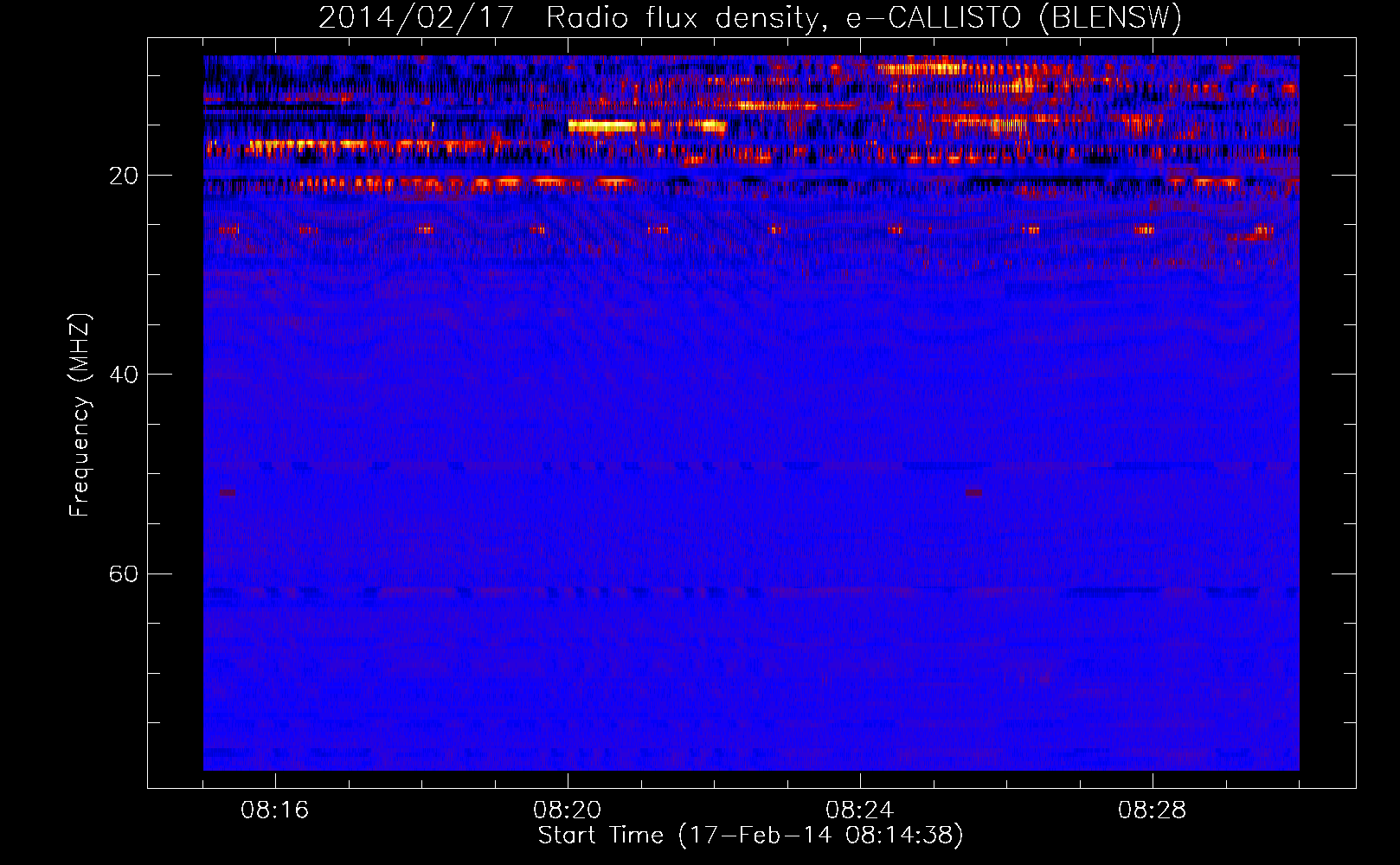Click the 20 frequency axis label
Viewport: 1400px width, 865px height.
point(124,176)
